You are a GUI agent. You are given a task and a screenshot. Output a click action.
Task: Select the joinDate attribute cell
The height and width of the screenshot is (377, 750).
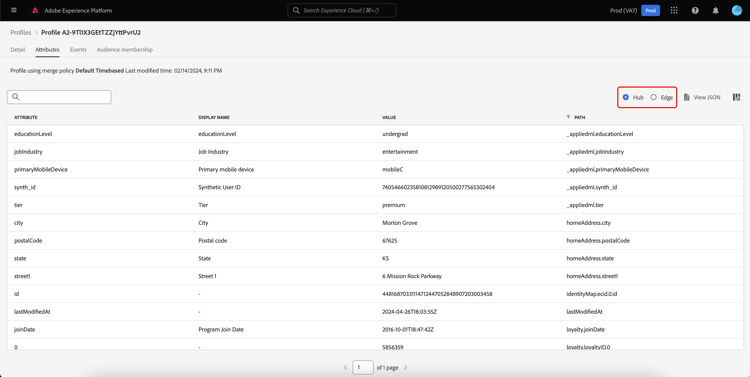point(24,330)
